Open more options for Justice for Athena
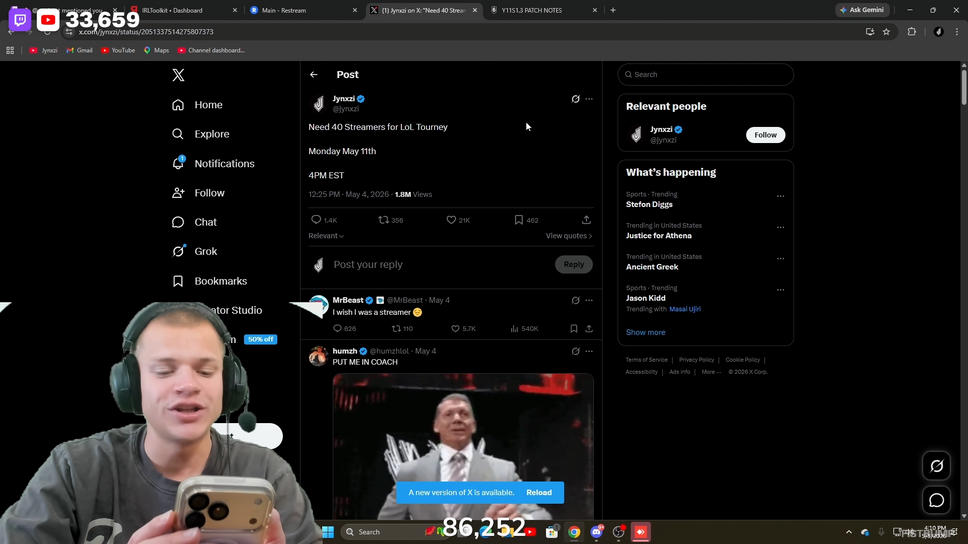Screen dimensions: 968x544 point(780,227)
